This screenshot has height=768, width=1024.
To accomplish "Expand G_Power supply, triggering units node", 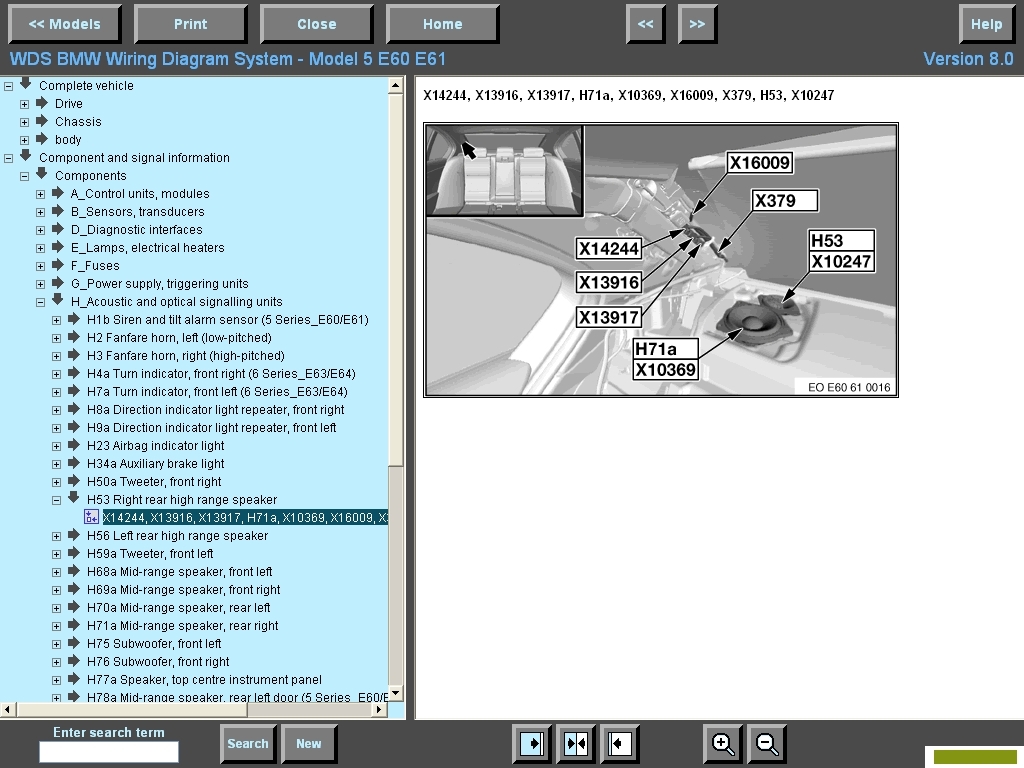I will tap(40, 284).
